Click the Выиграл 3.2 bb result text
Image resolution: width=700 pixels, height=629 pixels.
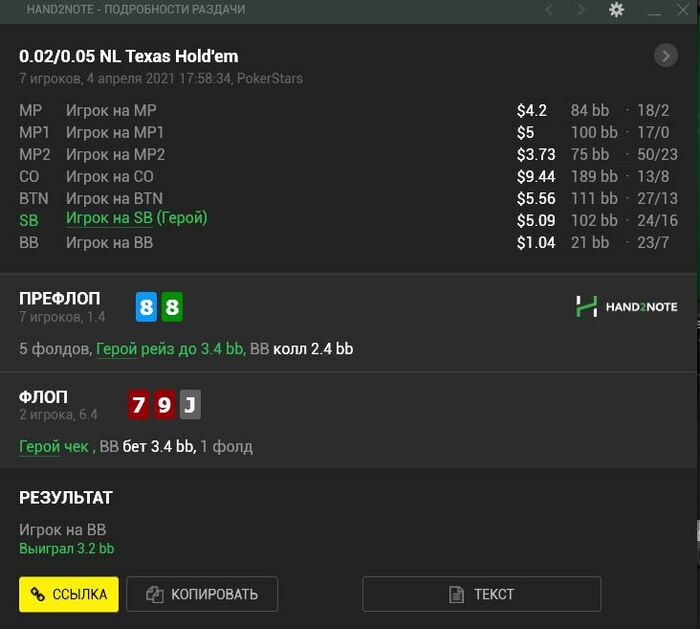tap(67, 548)
